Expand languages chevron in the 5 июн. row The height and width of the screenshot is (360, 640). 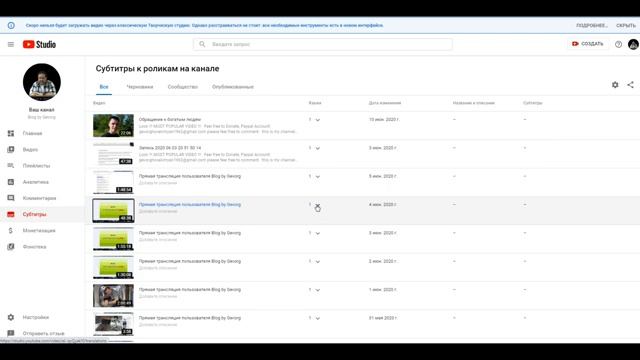(x=318, y=177)
